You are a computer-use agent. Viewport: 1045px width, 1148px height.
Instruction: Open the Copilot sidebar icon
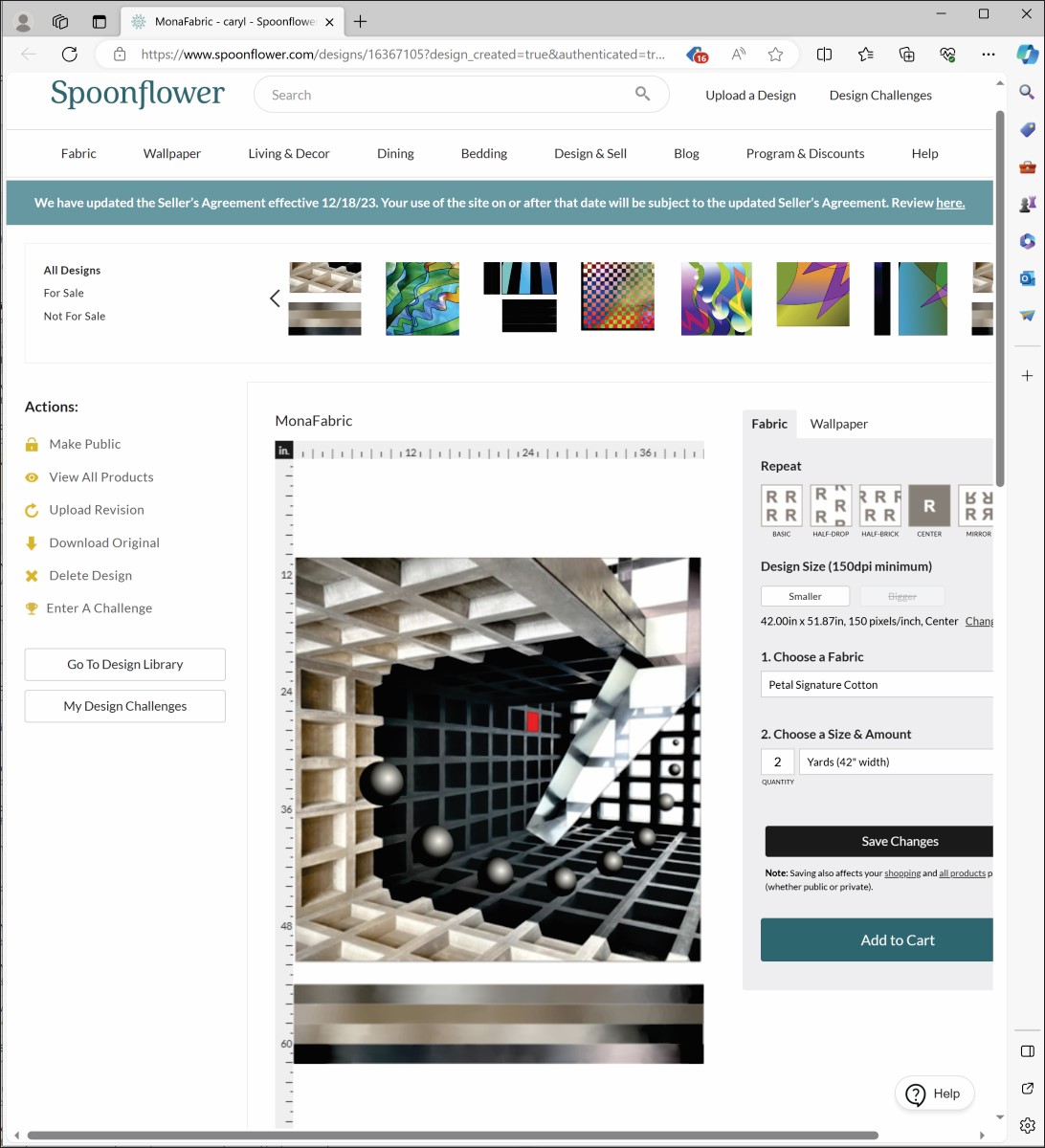1027,55
